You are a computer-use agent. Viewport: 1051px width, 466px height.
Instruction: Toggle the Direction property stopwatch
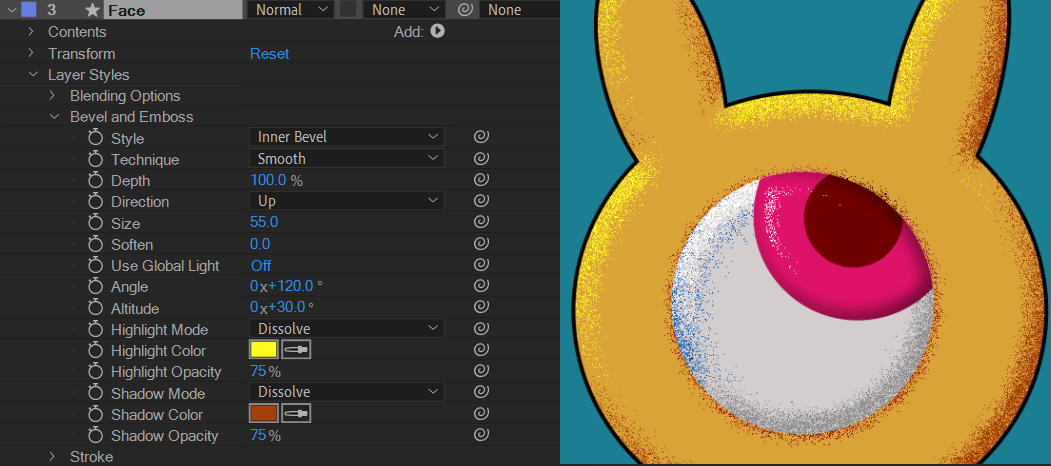[96, 202]
